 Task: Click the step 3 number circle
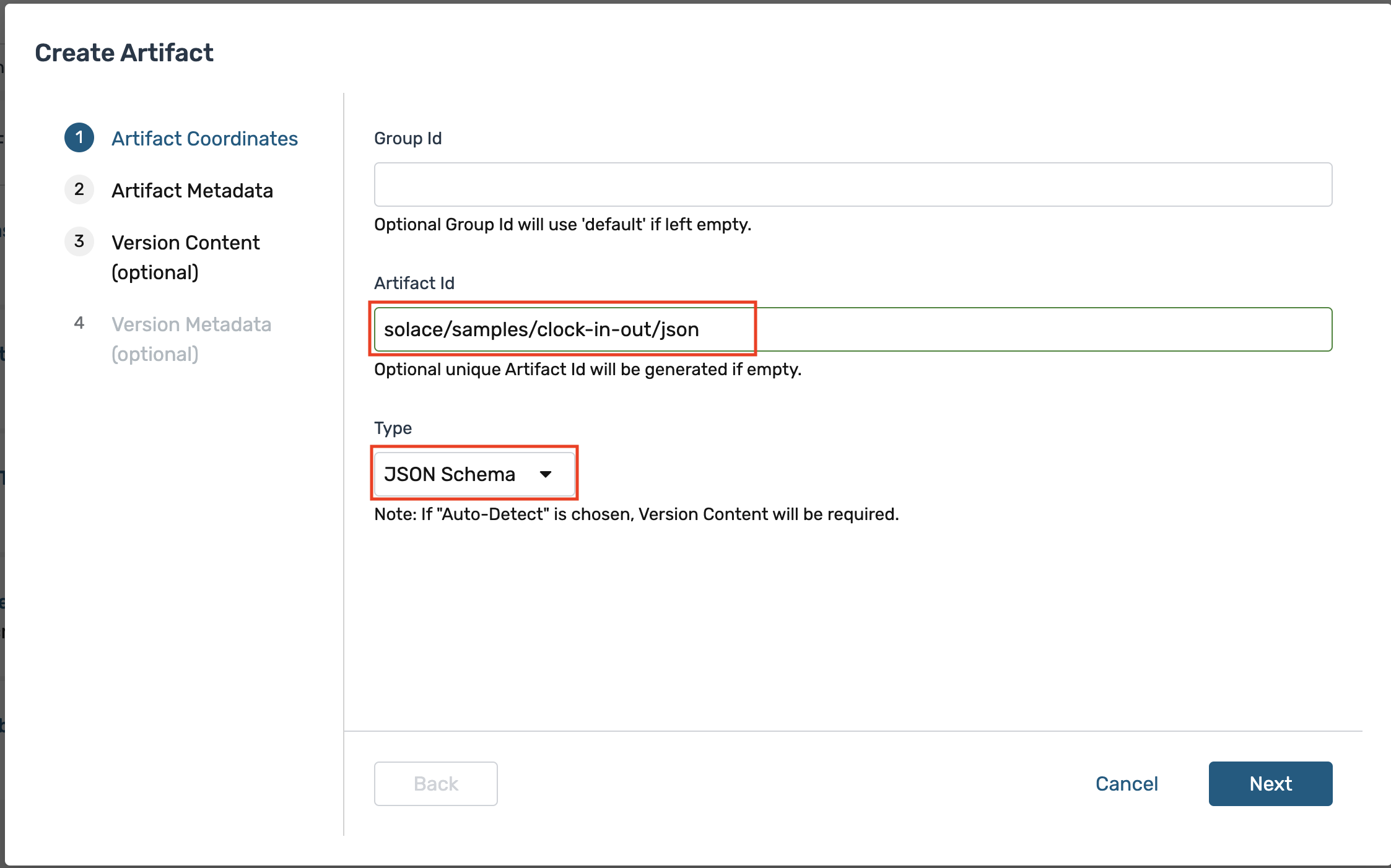pos(79,241)
